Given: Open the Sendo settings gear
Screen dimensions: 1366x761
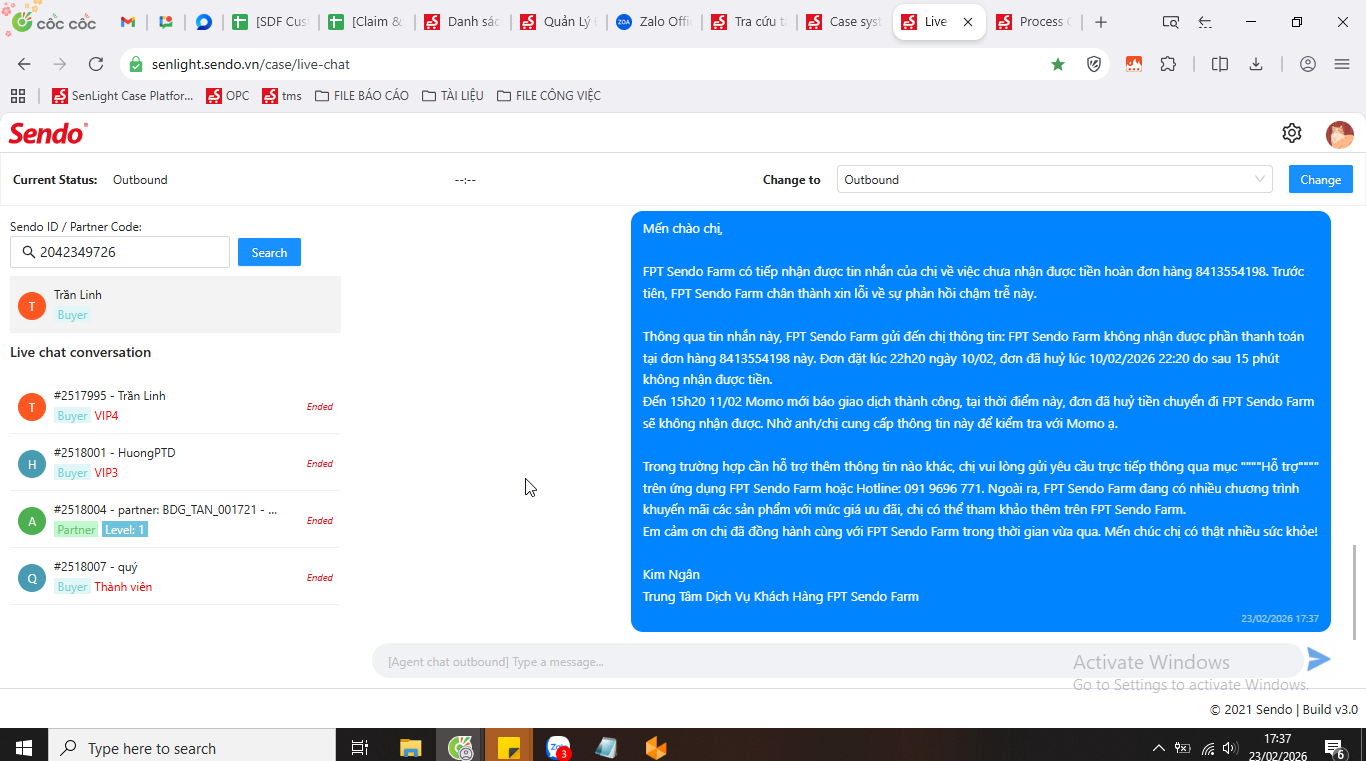Looking at the screenshot, I should point(1292,133).
